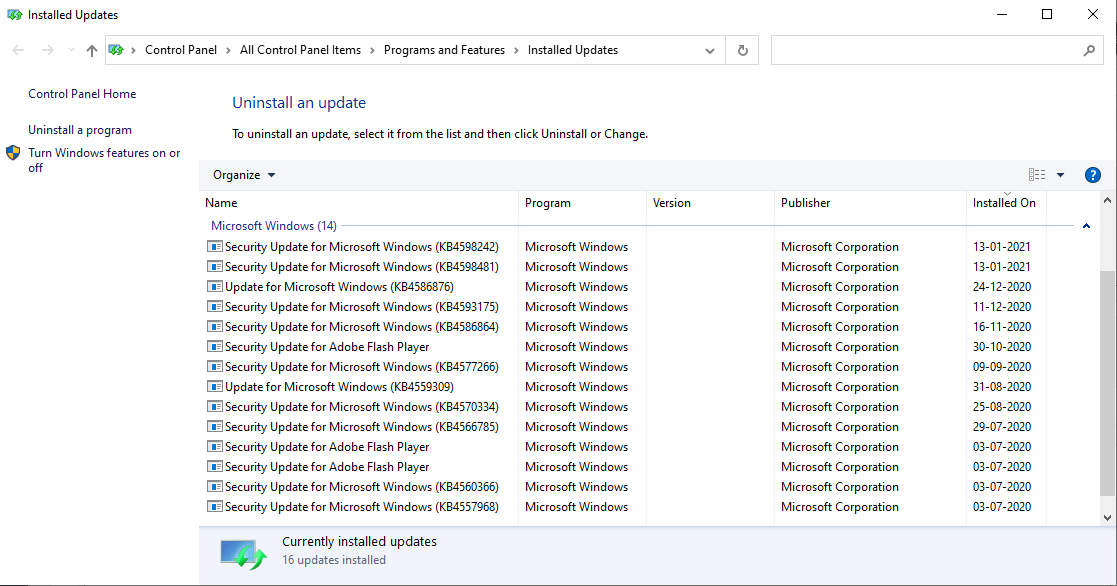Open Turn Windows features on or off
The image size is (1117, 586).
(104, 160)
